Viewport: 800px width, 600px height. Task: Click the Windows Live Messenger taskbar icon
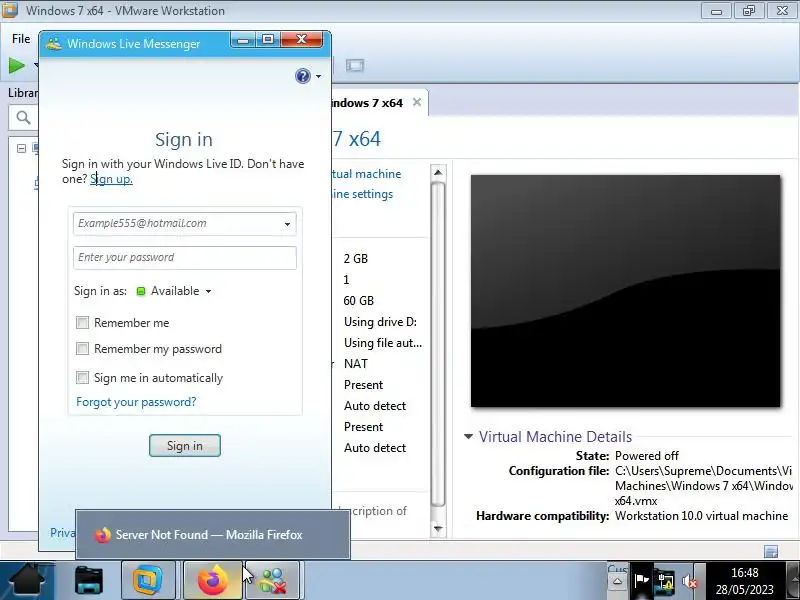(272, 580)
